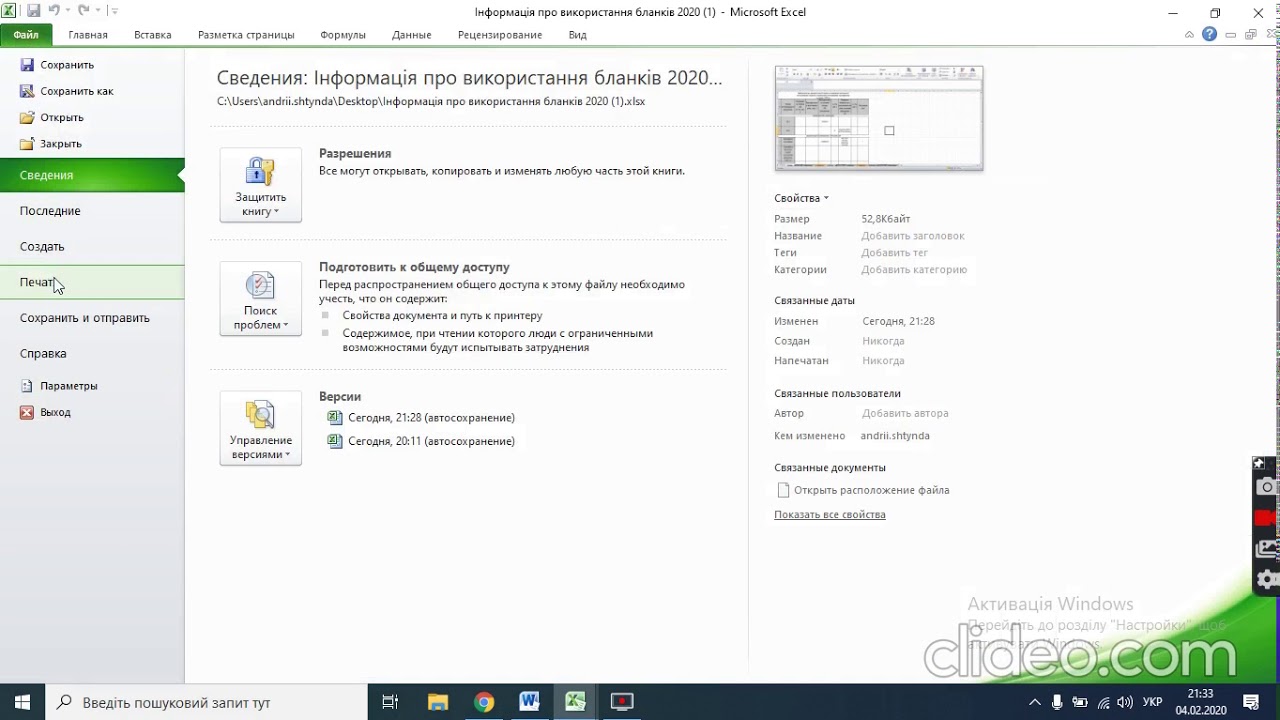Screen dimensions: 1280x720
Task: Click the network tray icon
Action: 1103,702
